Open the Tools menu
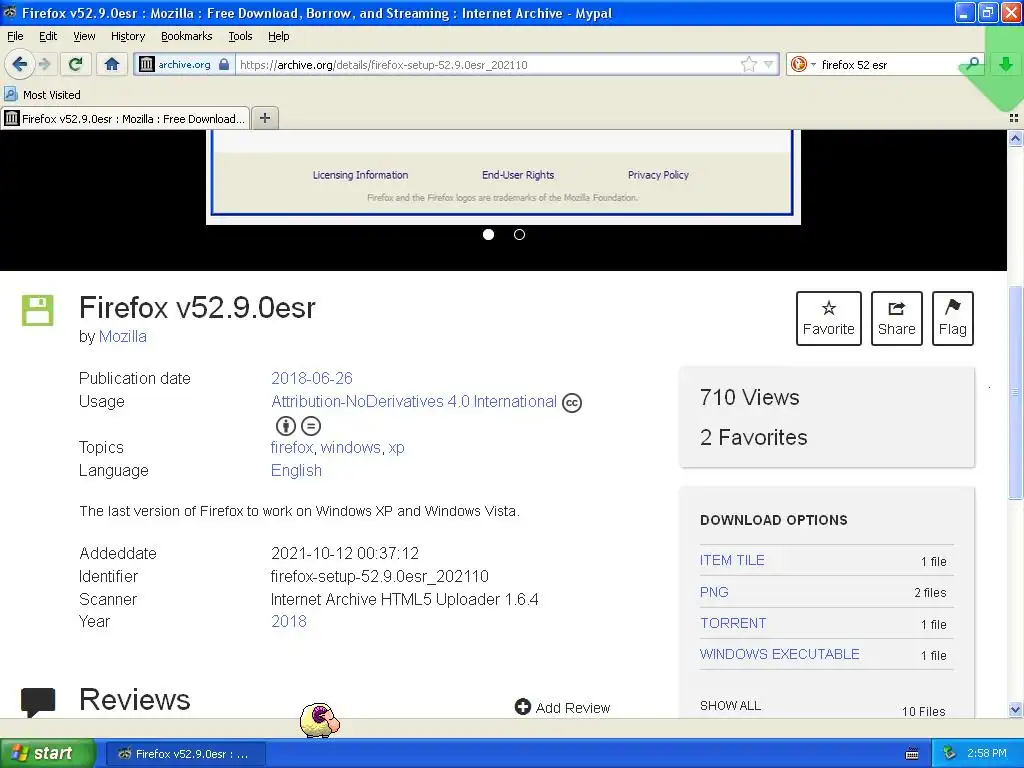1024x768 pixels. (240, 36)
